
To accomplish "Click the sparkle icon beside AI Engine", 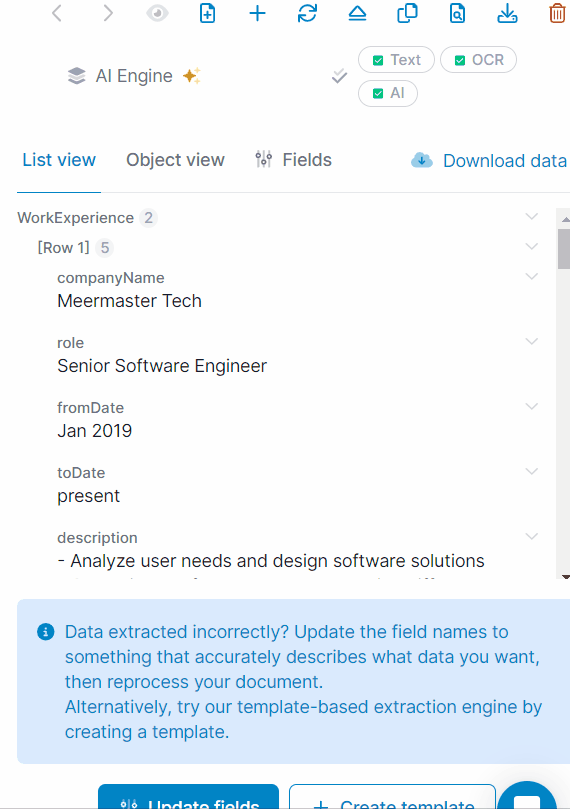I will (x=191, y=76).
